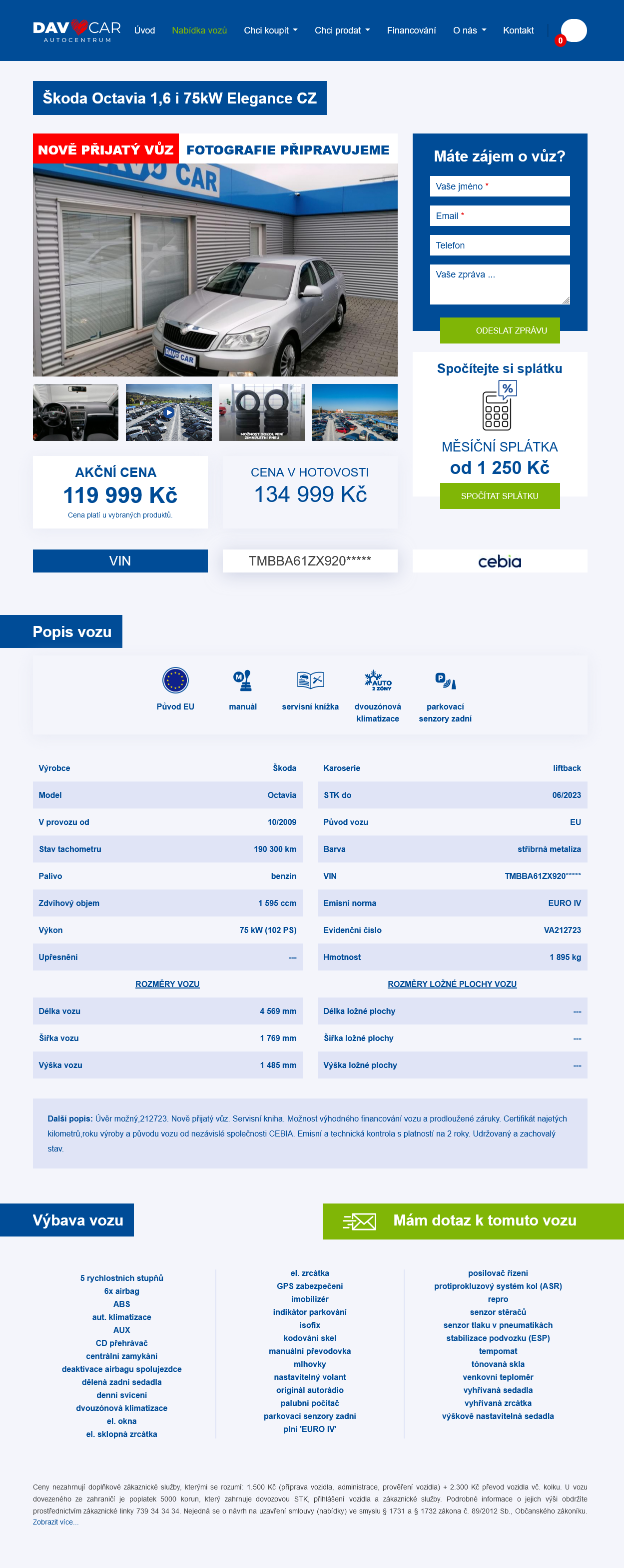Screen dimensions: 624x1568
Task: Open the ROZMĚRY VOZU link
Action: (167, 983)
